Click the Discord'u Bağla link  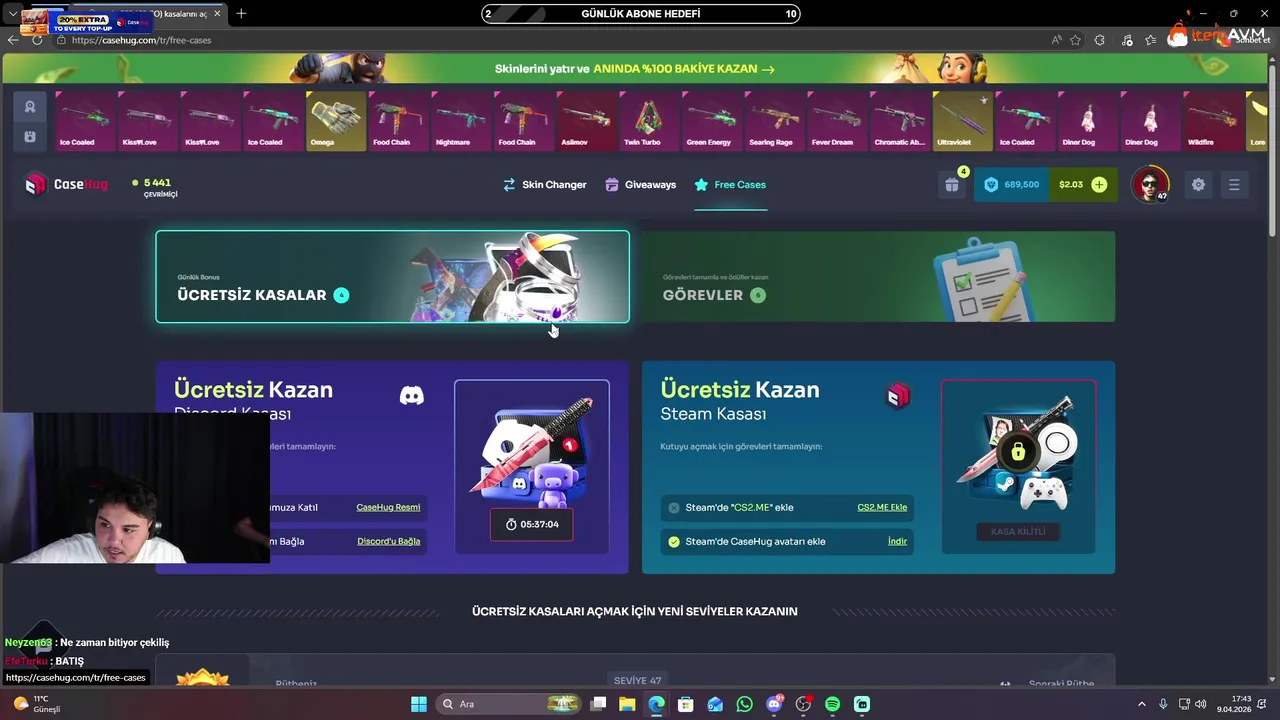click(388, 541)
